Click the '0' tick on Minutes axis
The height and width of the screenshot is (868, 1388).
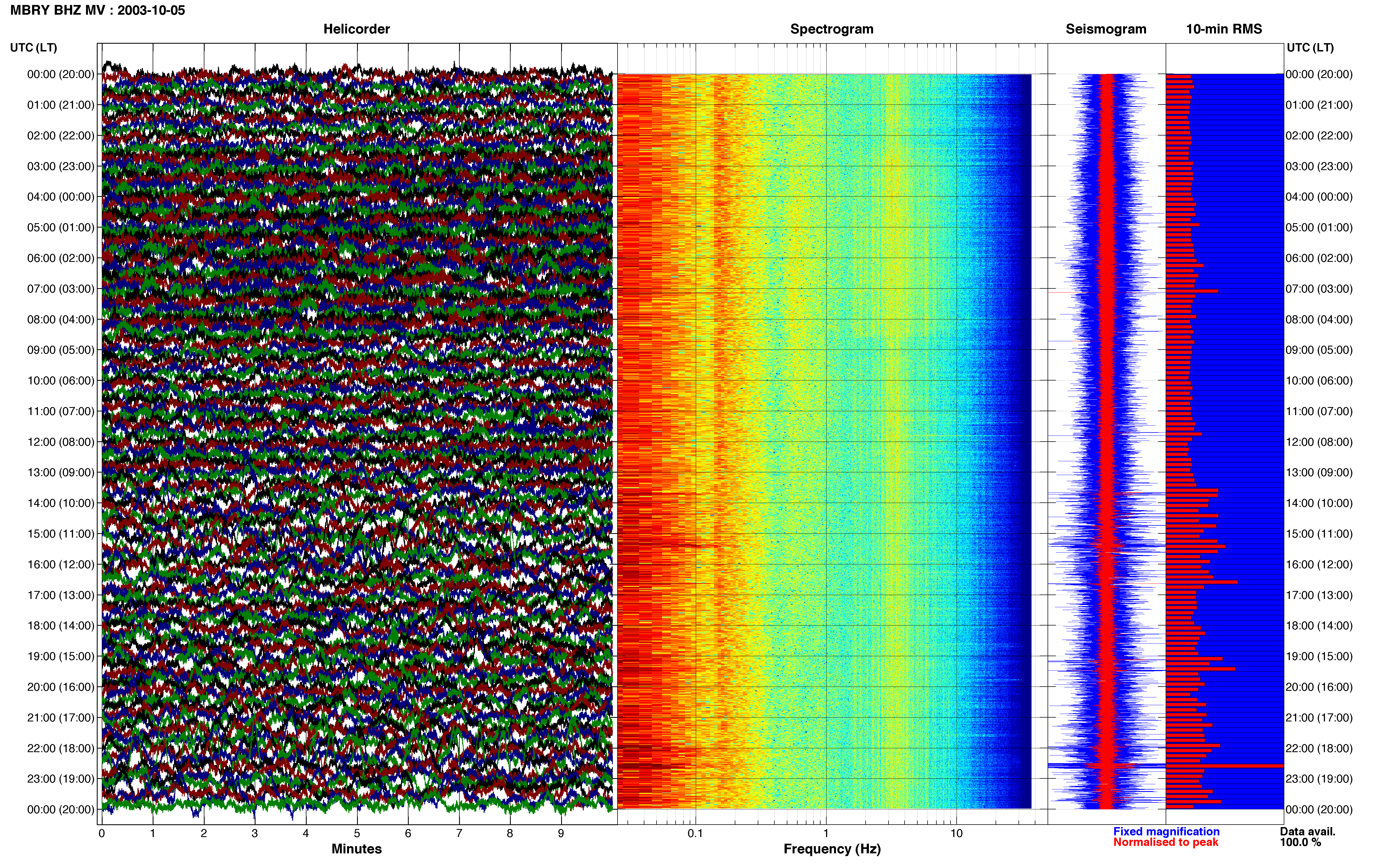[x=101, y=833]
